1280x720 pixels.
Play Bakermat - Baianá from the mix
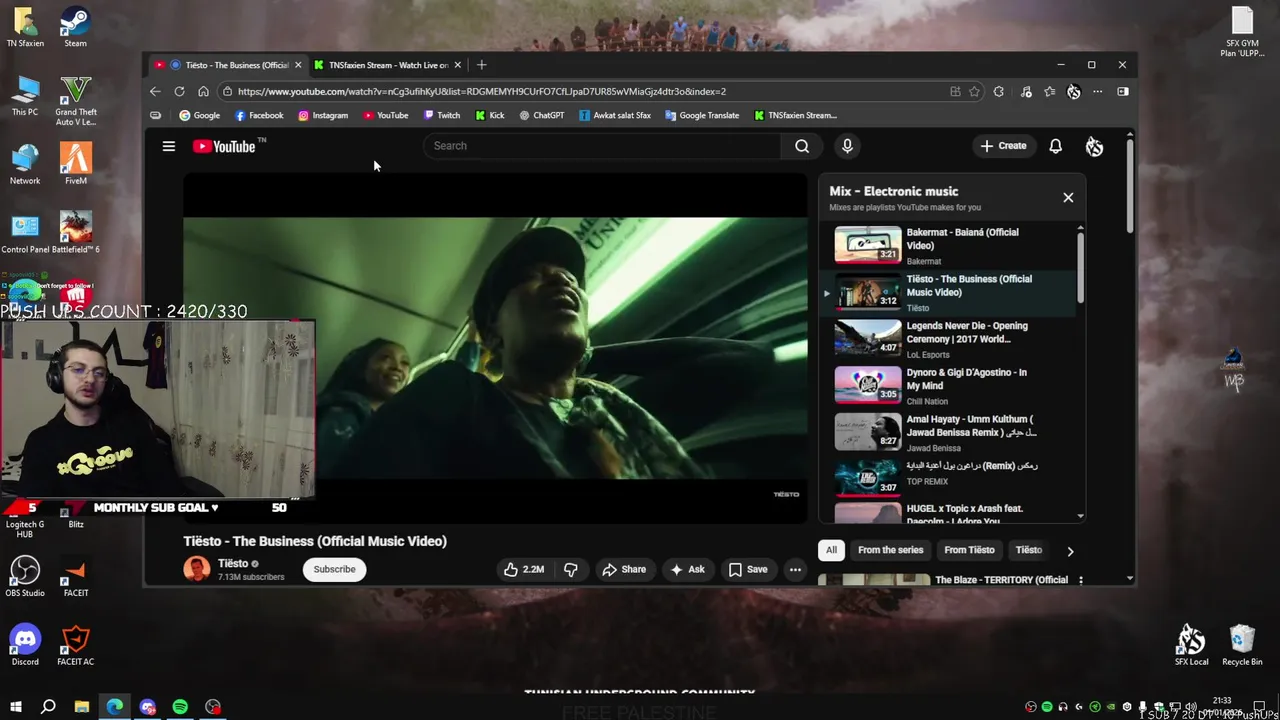pyautogui.click(x=948, y=245)
